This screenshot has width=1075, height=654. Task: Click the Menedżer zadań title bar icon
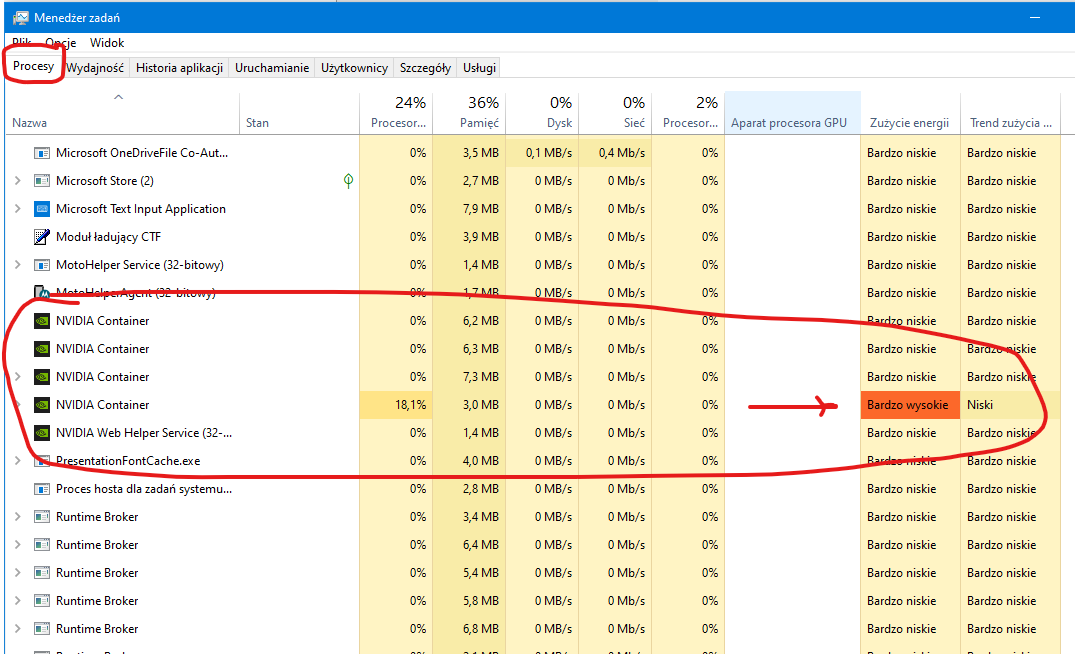(21, 18)
